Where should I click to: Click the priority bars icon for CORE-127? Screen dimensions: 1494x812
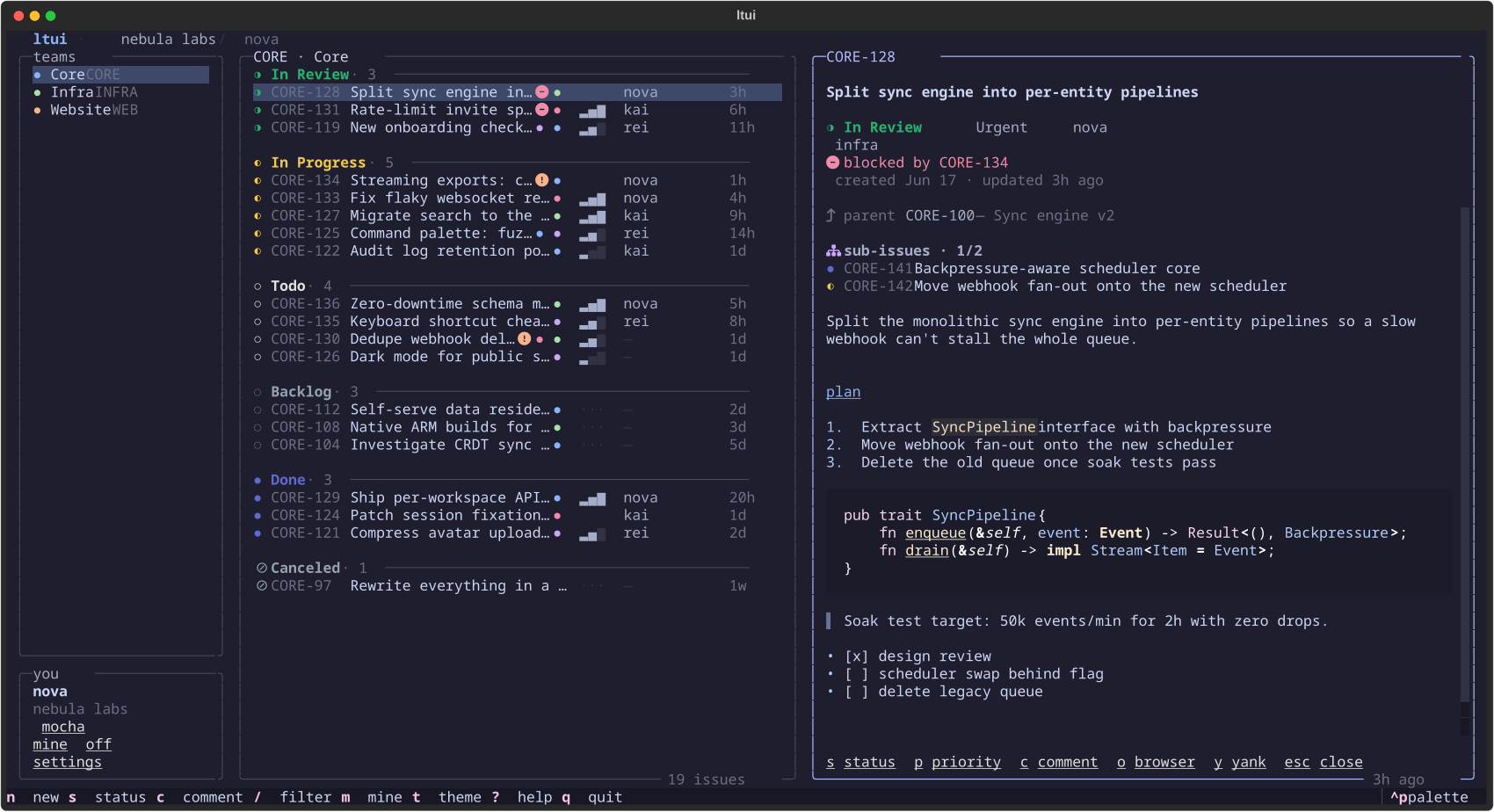(x=592, y=216)
